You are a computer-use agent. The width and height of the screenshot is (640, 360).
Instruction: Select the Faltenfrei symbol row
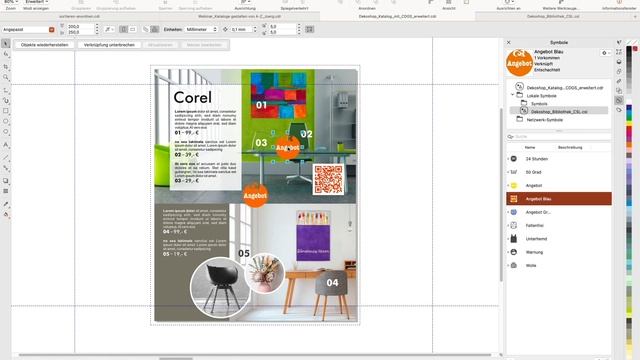(x=559, y=225)
